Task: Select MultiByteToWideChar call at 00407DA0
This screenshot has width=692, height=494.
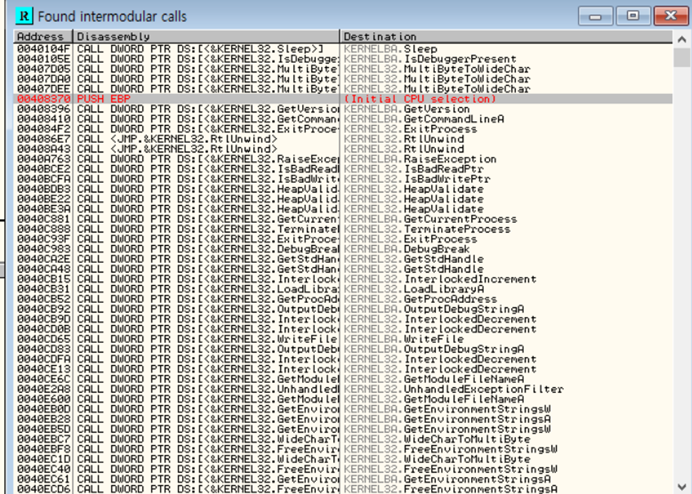Action: point(343,79)
